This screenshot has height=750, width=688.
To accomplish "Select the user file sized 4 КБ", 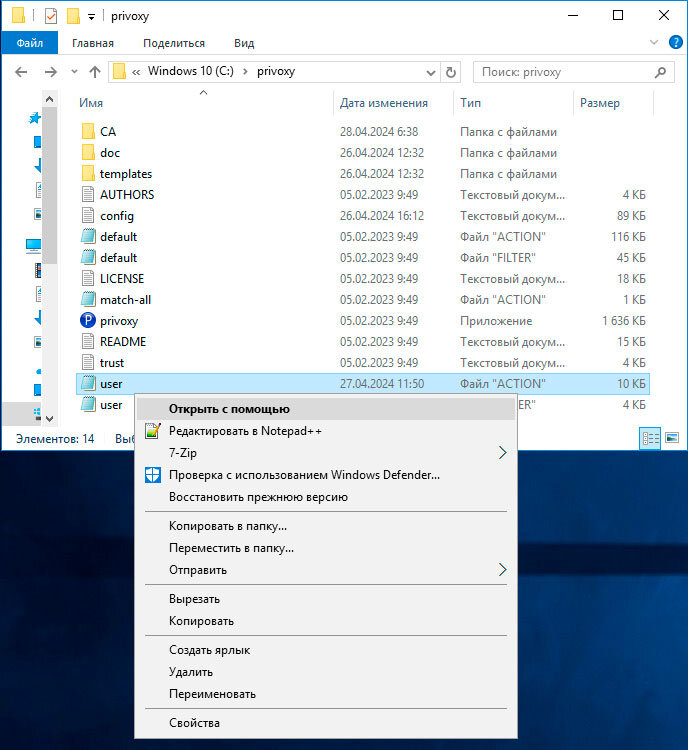I will click(111, 405).
